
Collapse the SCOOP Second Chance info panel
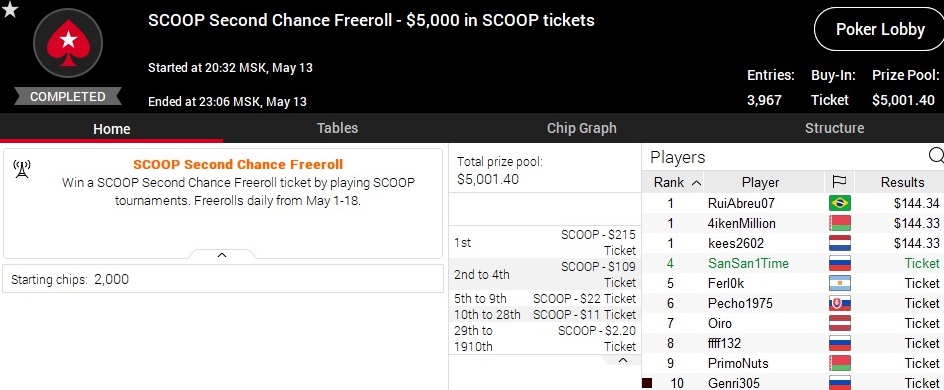point(222,255)
